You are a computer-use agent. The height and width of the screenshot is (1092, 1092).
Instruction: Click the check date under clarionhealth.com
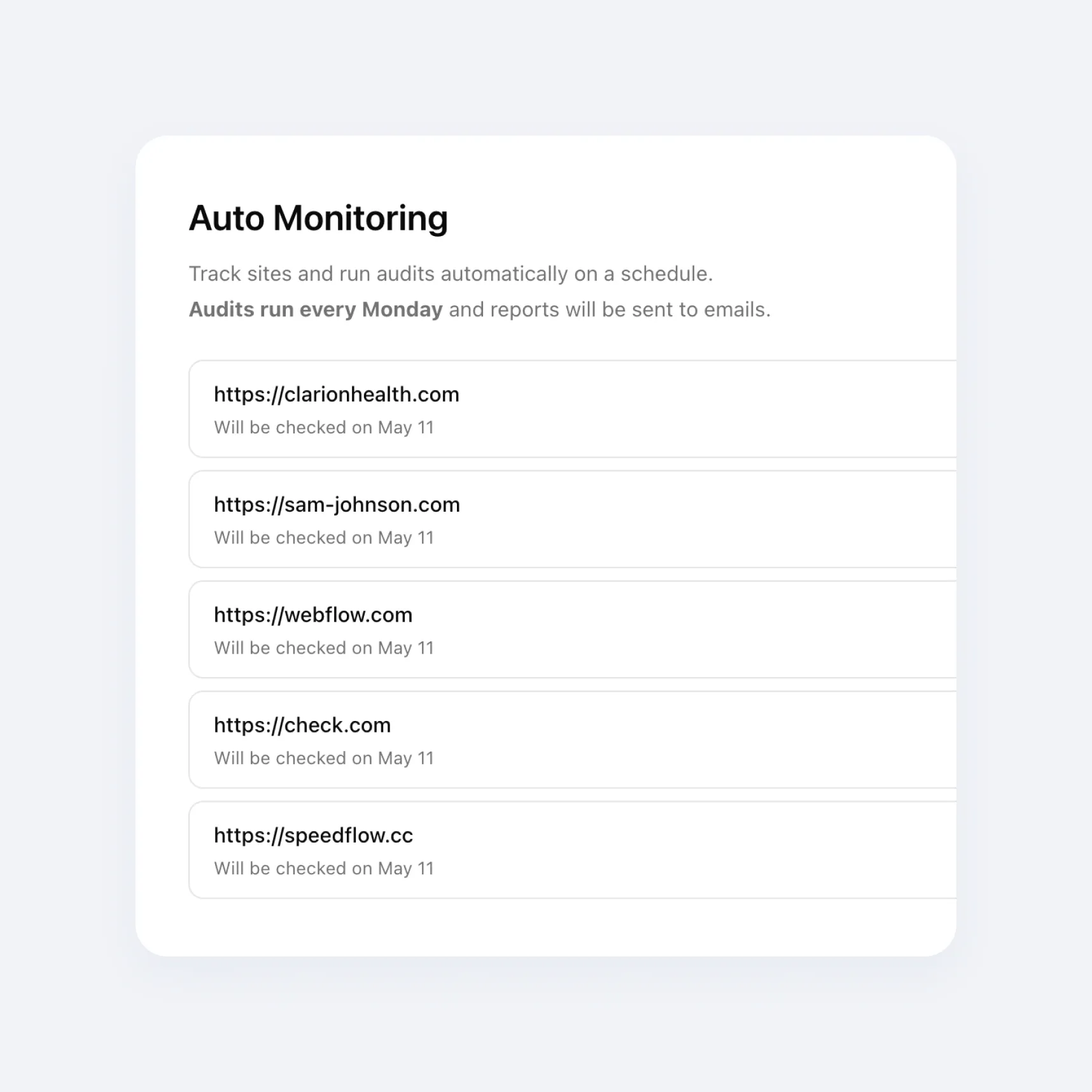coord(324,428)
